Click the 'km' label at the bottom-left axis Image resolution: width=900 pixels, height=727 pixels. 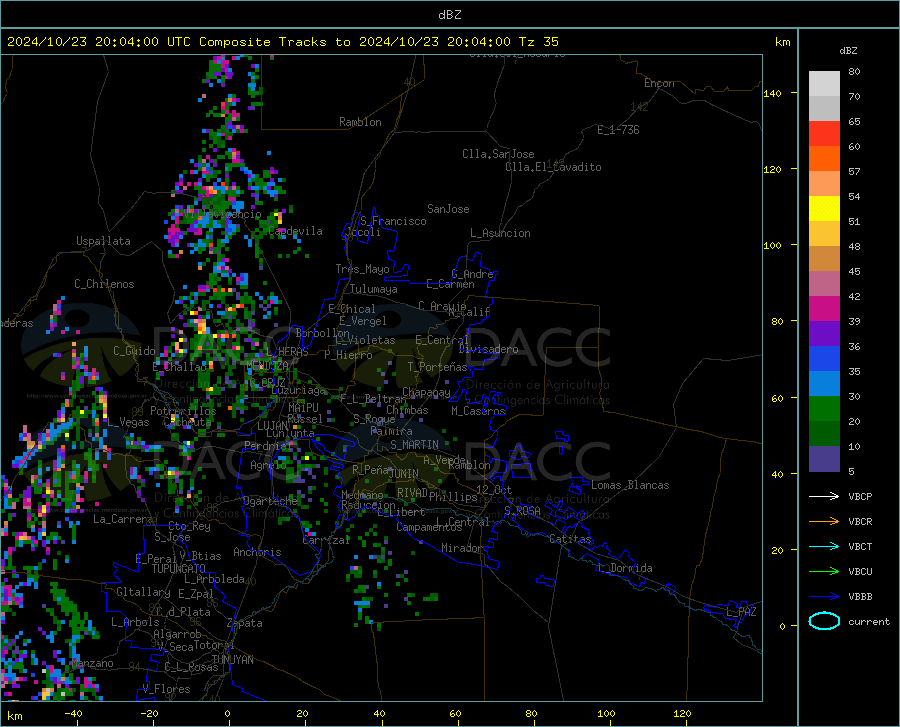14,716
